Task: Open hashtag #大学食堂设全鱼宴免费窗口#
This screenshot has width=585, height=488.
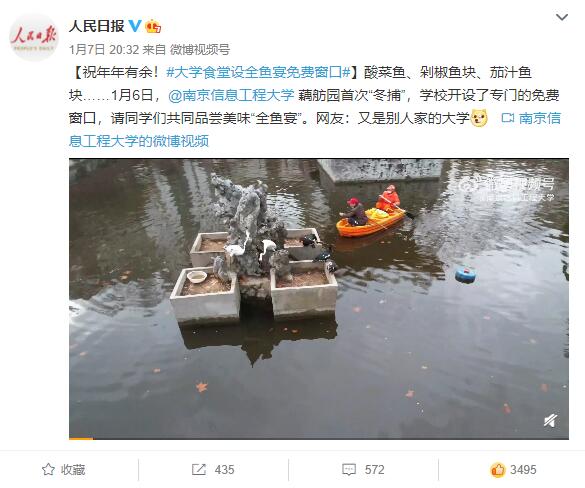Action: point(259,72)
